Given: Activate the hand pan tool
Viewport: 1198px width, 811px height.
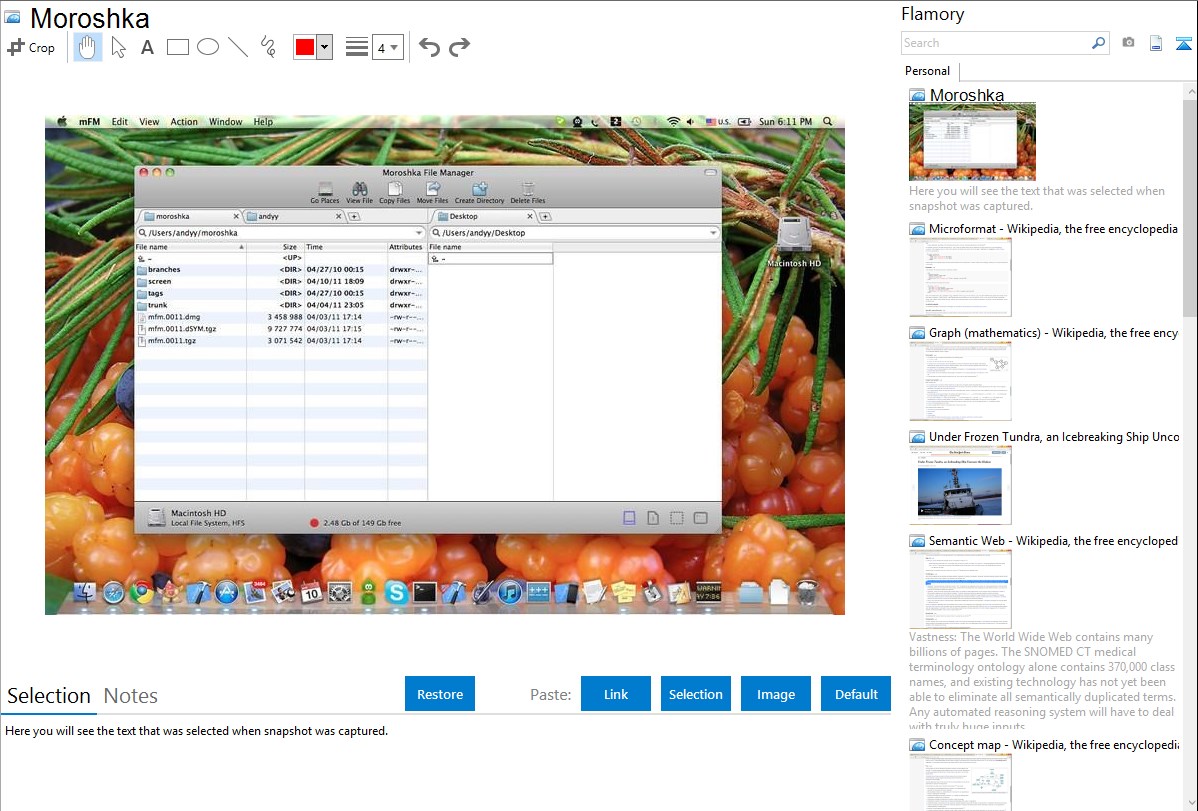Looking at the screenshot, I should pyautogui.click(x=88, y=47).
